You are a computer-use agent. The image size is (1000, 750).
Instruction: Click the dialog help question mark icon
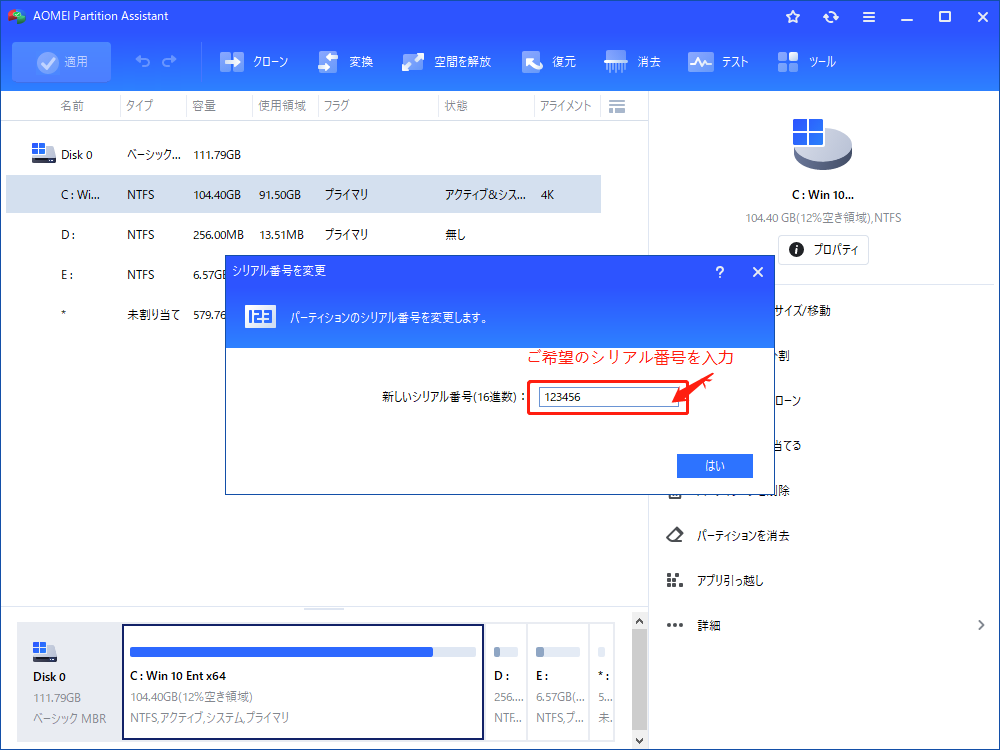(719, 272)
